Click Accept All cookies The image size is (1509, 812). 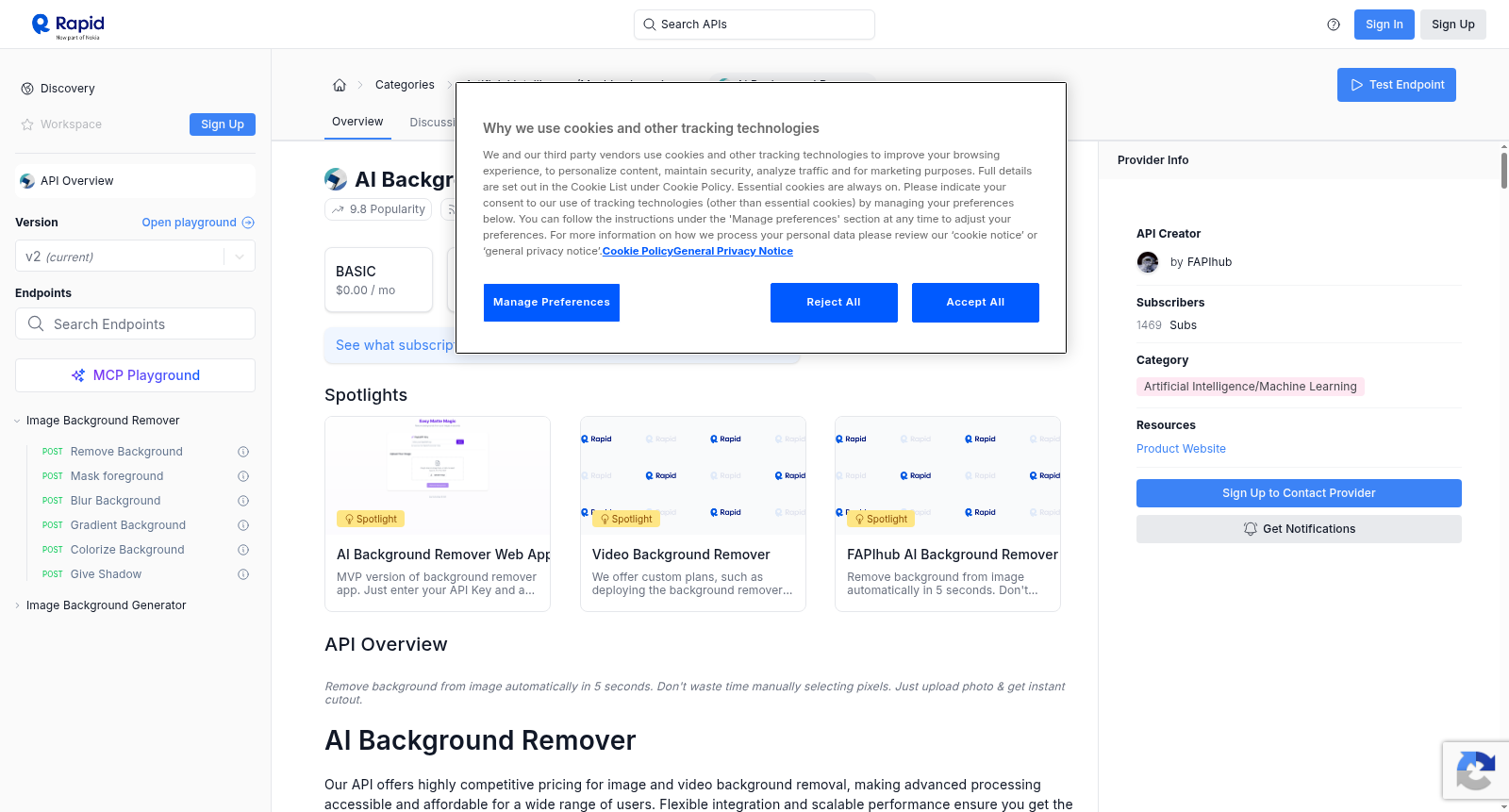[x=975, y=303]
